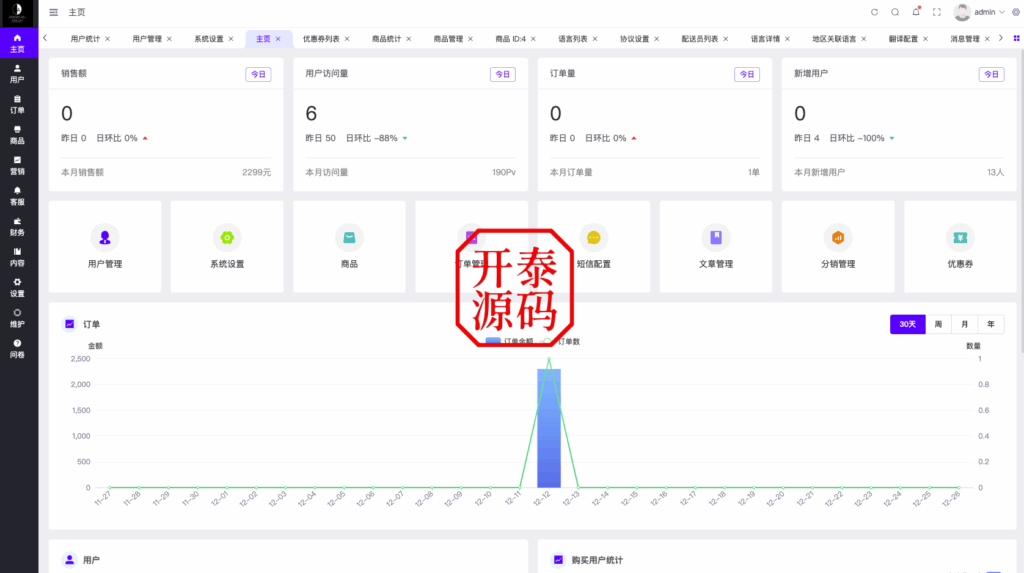Open the top-right settings gear
1024x573 pixels.
coord(1016,12)
